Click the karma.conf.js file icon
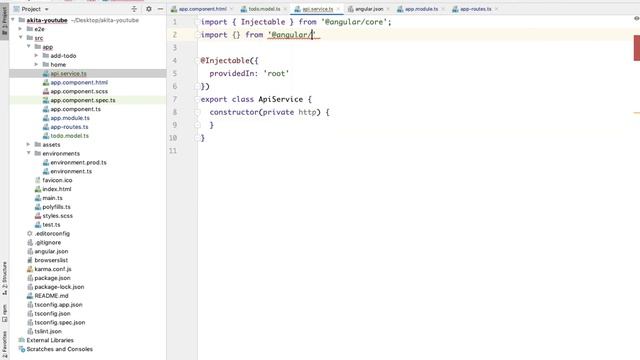Viewport: 640px width, 360px height. coord(30,269)
